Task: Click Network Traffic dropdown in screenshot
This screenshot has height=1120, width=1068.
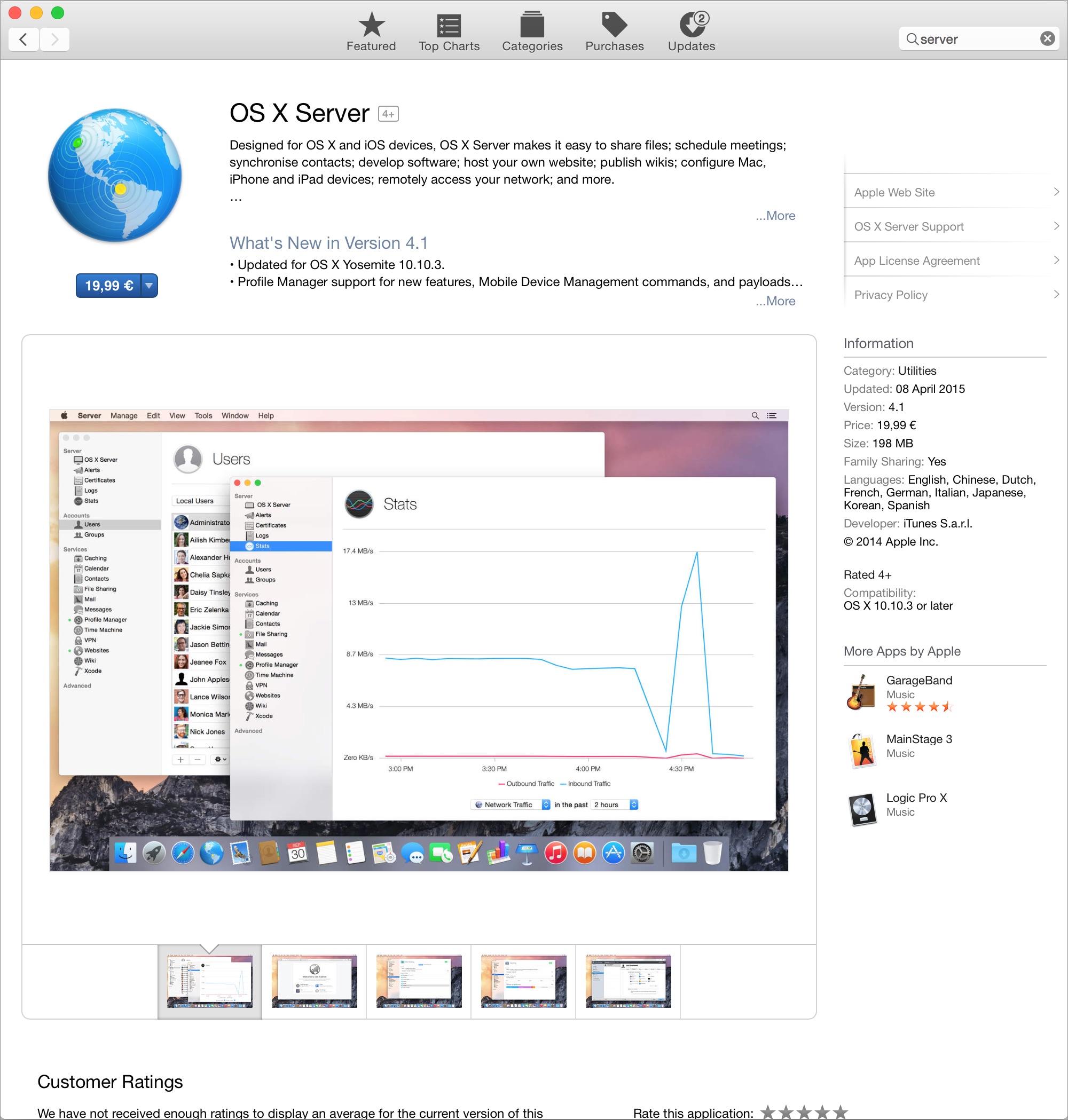Action: [x=511, y=804]
